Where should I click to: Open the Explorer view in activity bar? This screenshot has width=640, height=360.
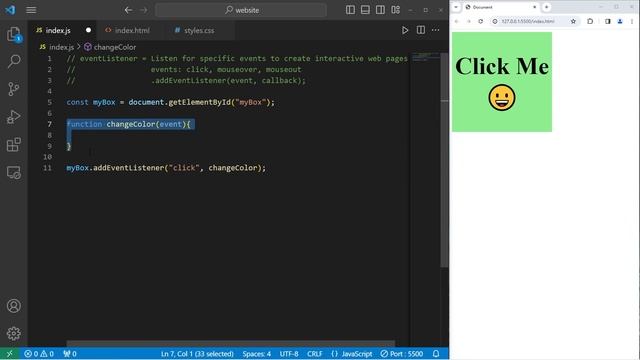coord(13,34)
